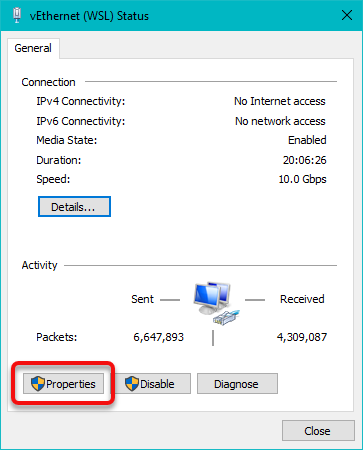Run Diagnose on the connection
363x450 pixels.
point(237,384)
